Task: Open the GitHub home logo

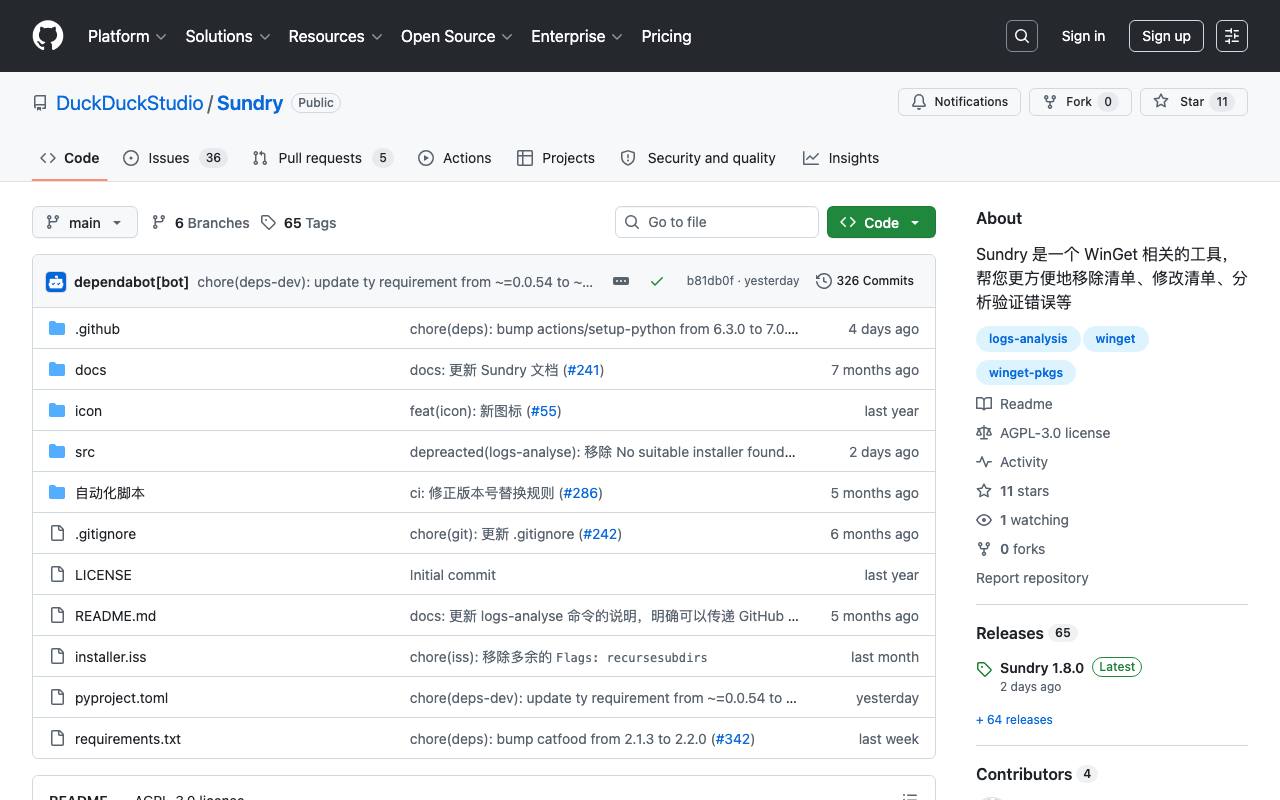Action: [48, 36]
